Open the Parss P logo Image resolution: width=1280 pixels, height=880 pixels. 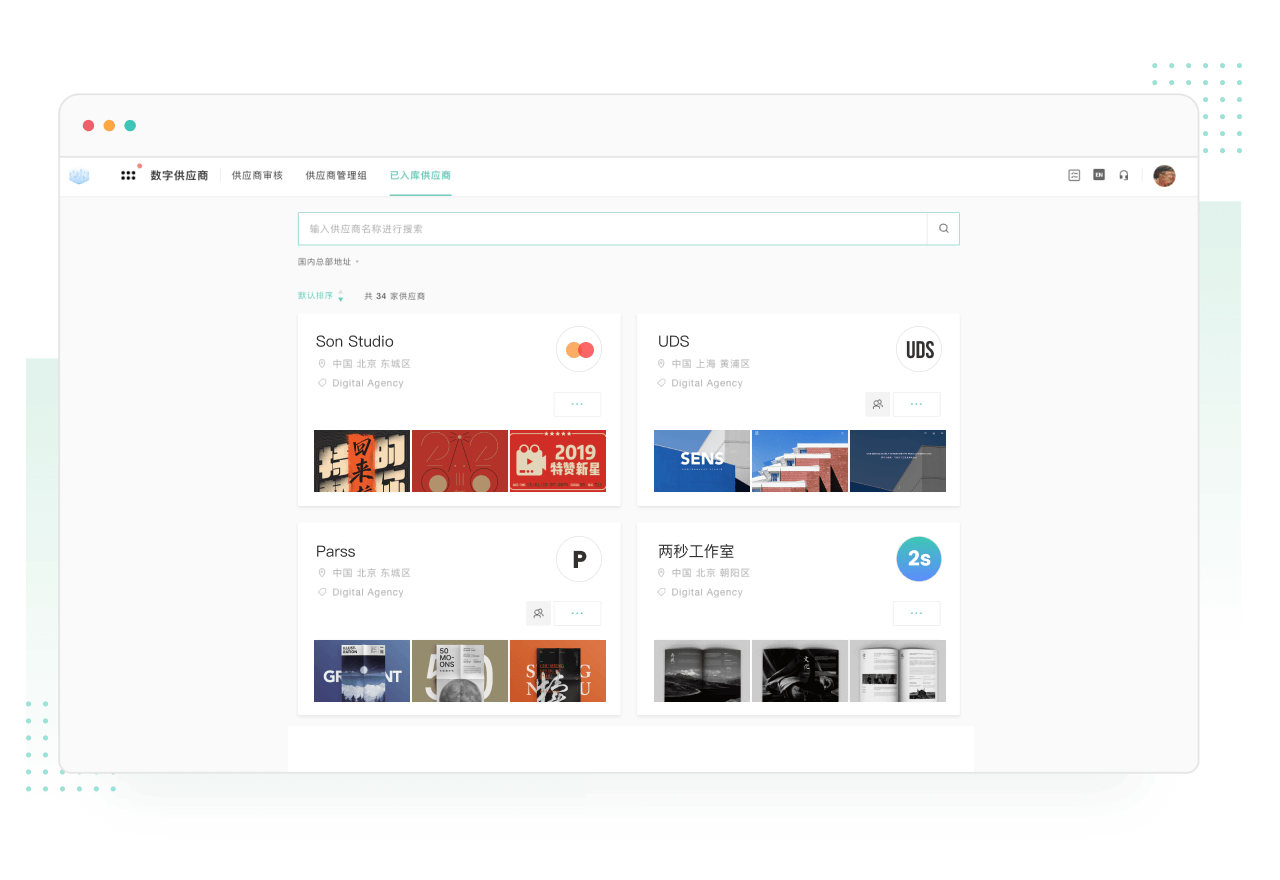pos(579,560)
